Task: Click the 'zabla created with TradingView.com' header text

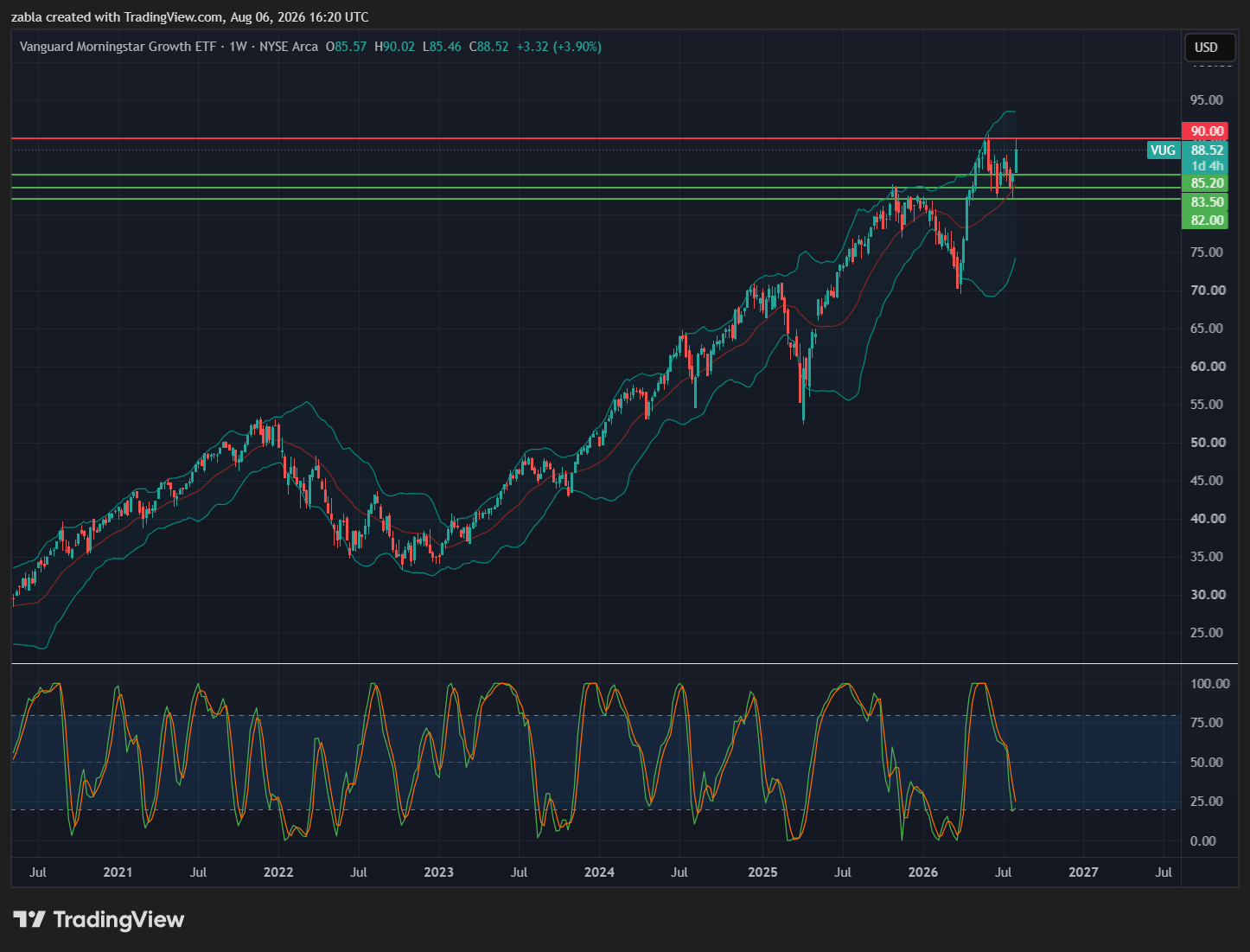Action: pos(117,17)
